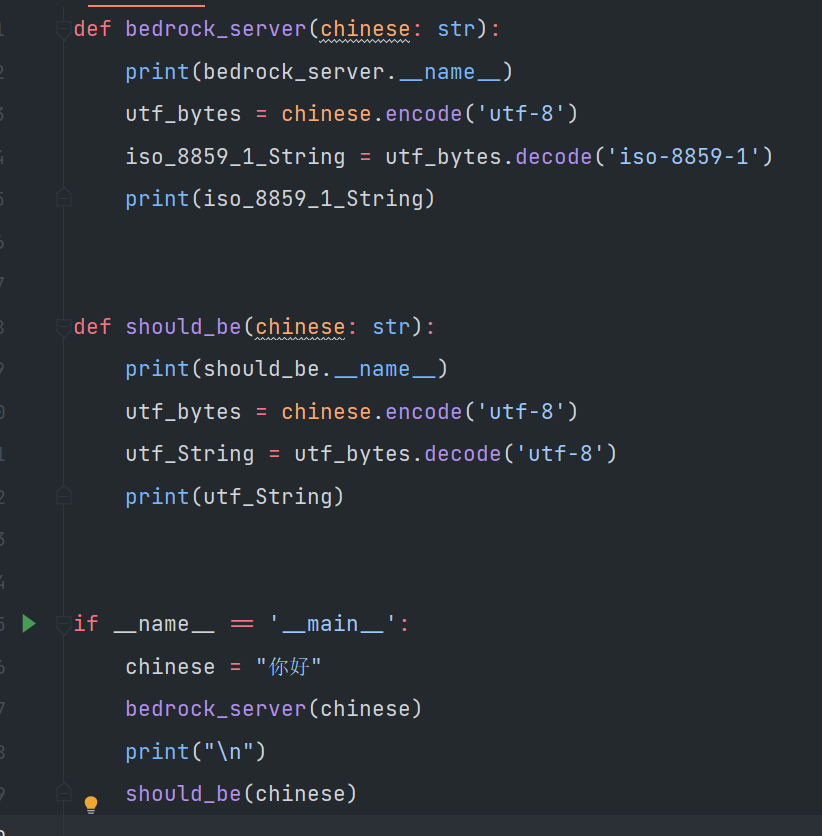Click the '__main__' string literal

point(333,624)
